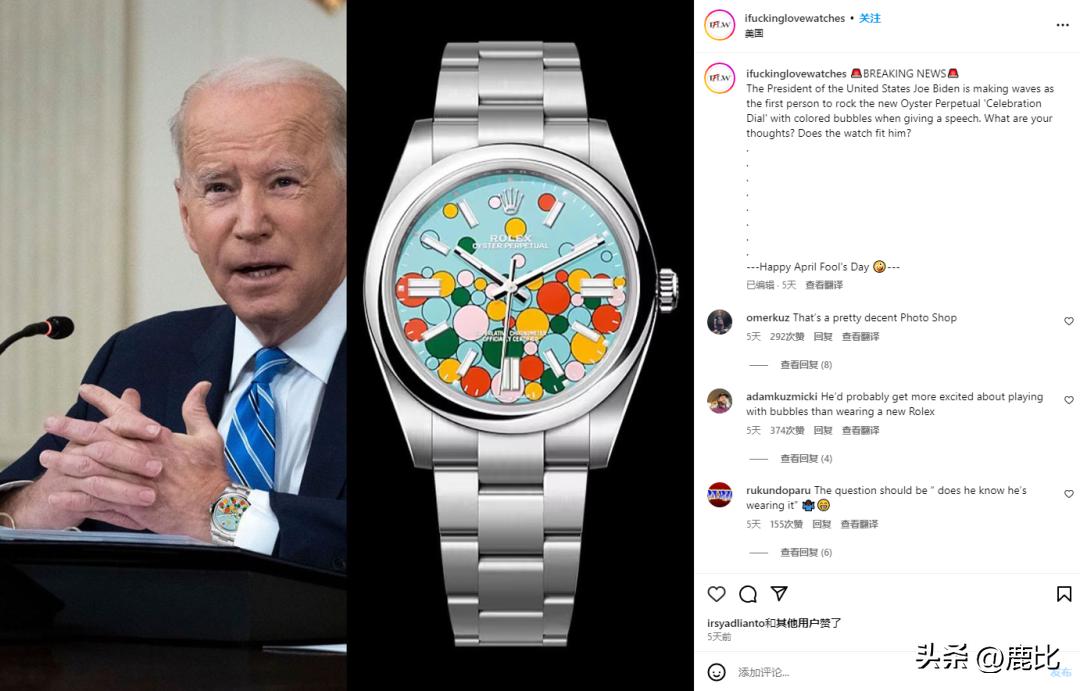Expand 查看回复 (8) replies

tap(806, 364)
